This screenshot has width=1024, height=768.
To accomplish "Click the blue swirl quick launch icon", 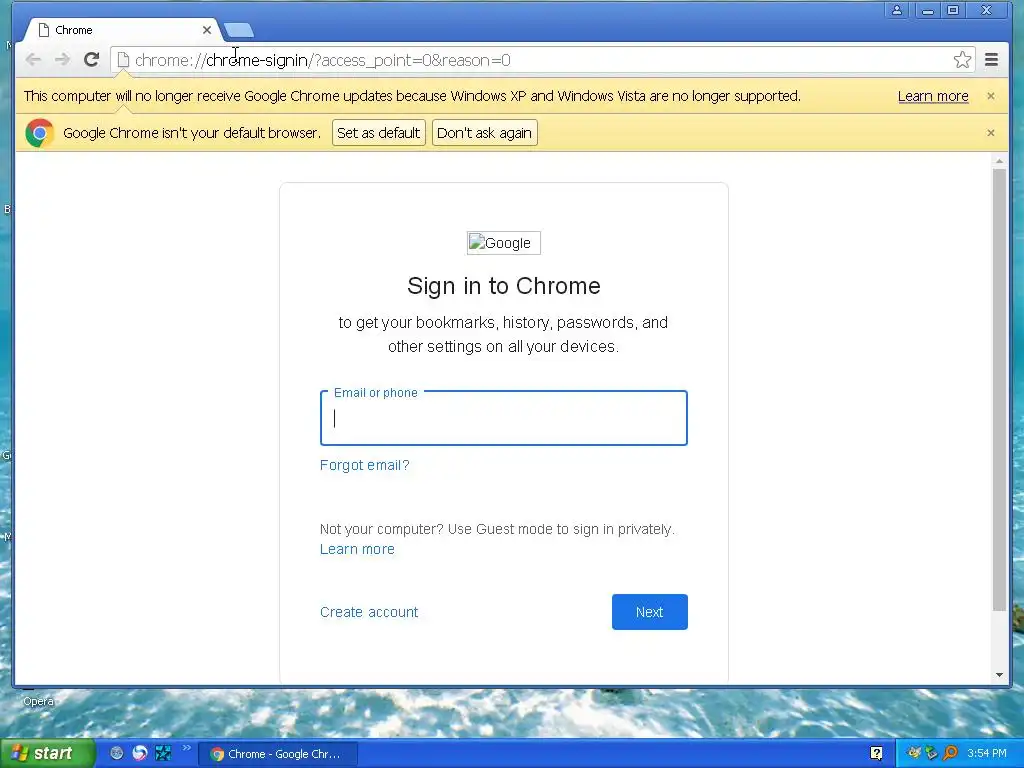I will click(x=140, y=753).
